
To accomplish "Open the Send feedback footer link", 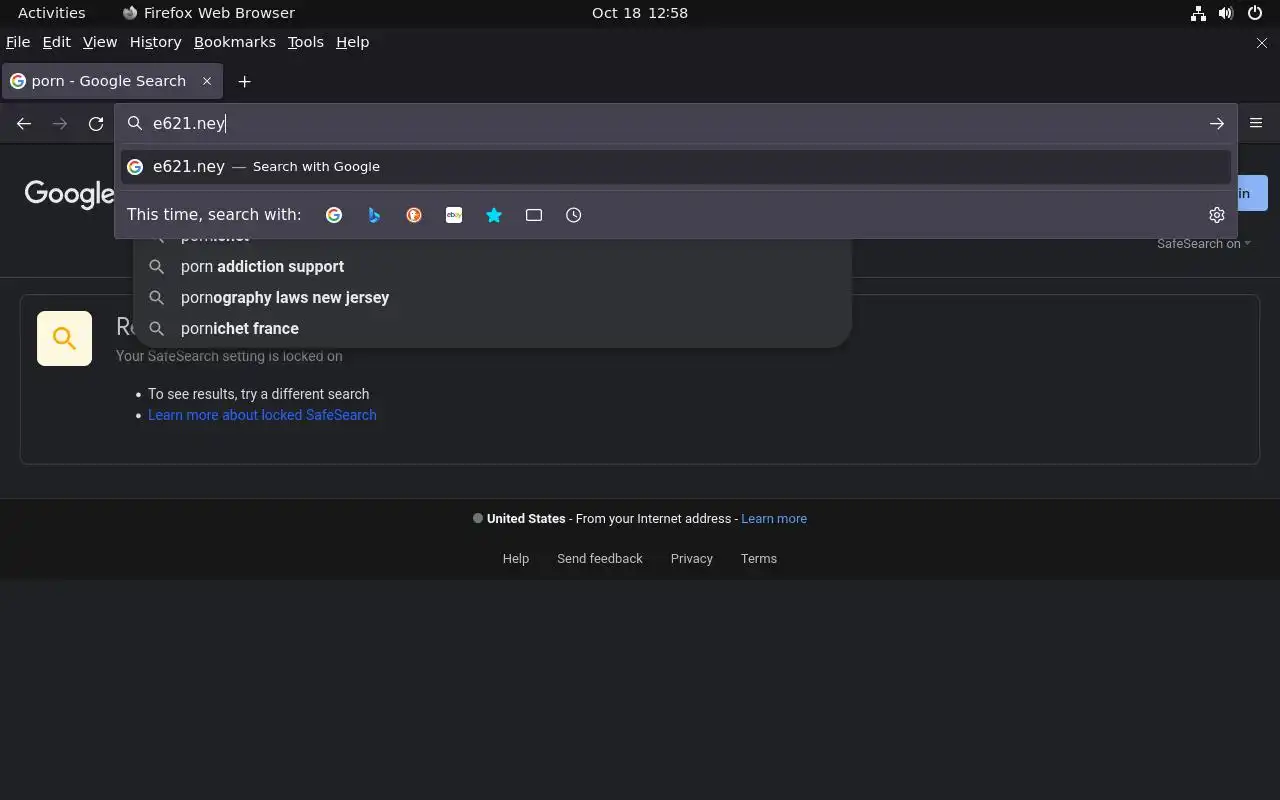I will [x=600, y=559].
